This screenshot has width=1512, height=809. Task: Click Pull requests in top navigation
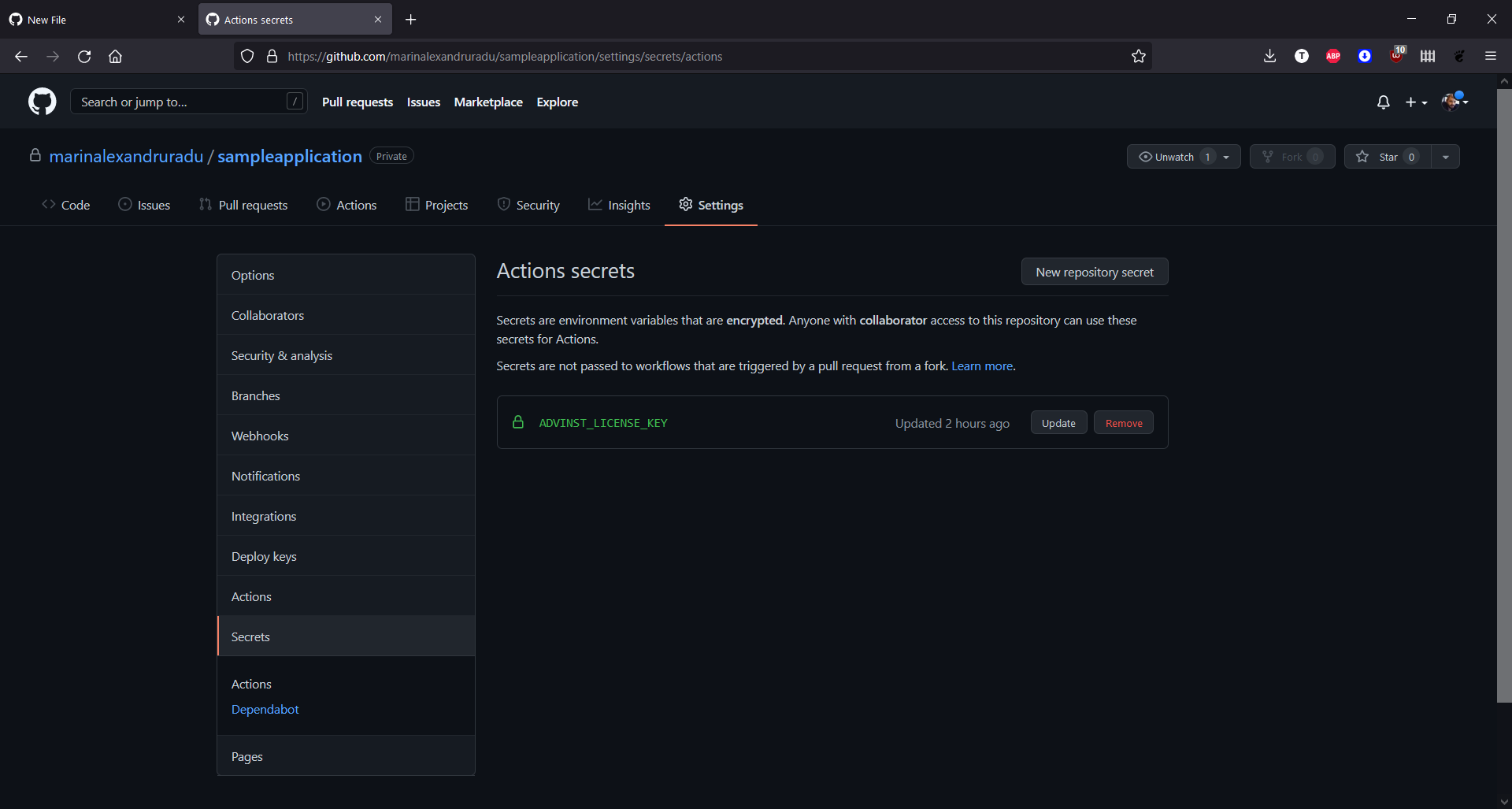click(x=358, y=102)
